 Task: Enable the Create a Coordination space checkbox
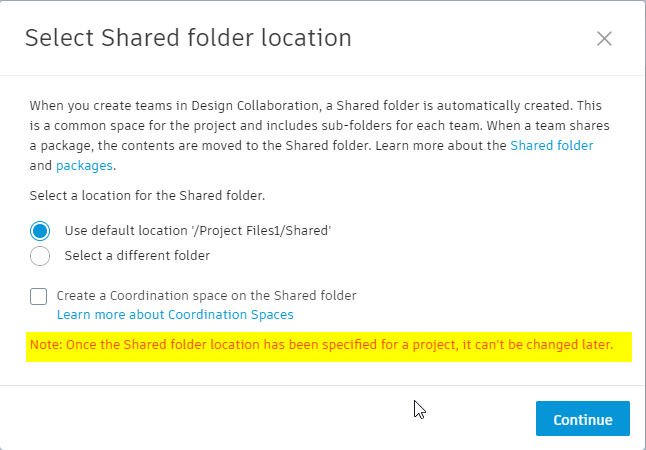39,296
